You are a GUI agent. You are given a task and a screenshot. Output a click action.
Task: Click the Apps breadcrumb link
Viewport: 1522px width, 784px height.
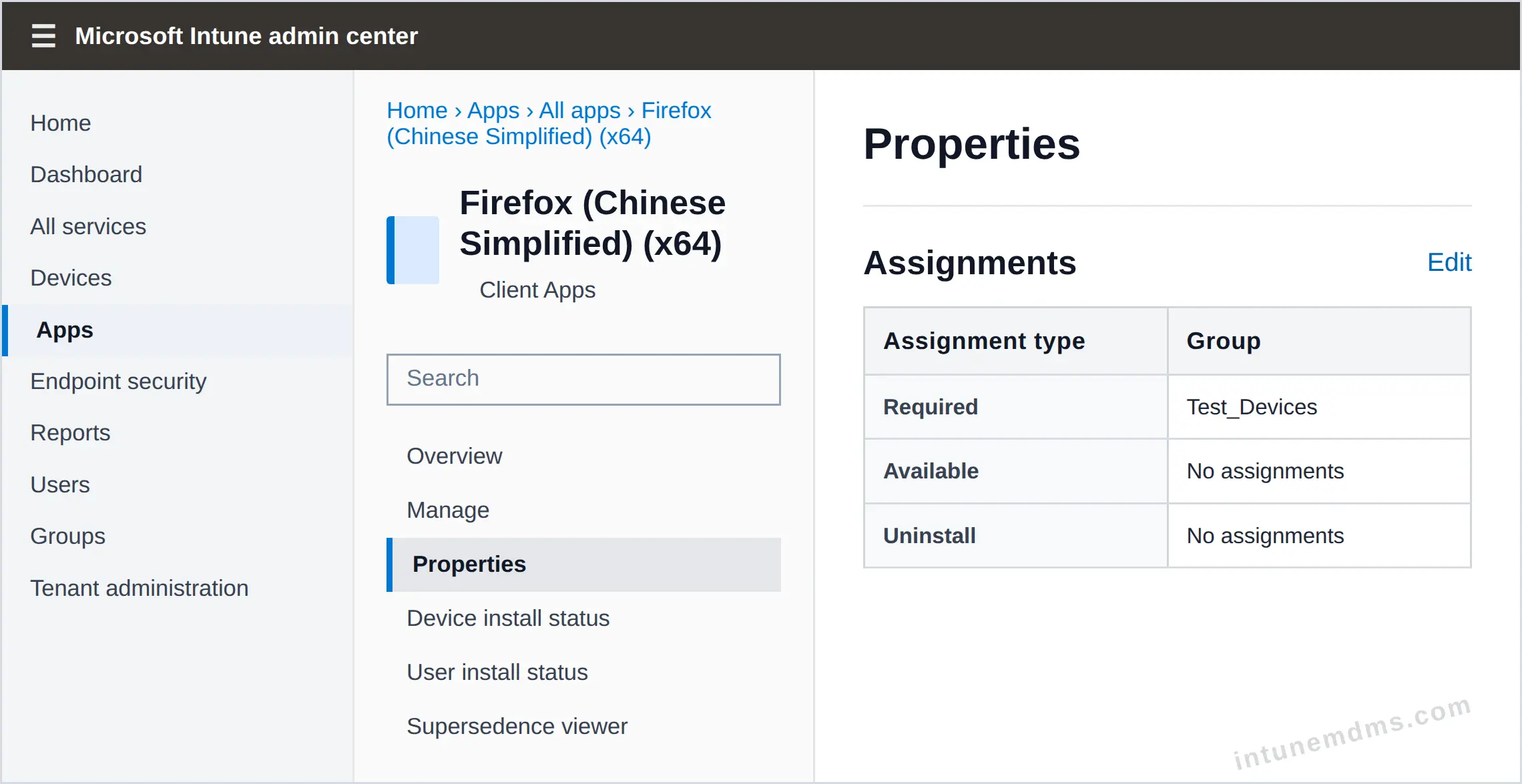pos(493,111)
